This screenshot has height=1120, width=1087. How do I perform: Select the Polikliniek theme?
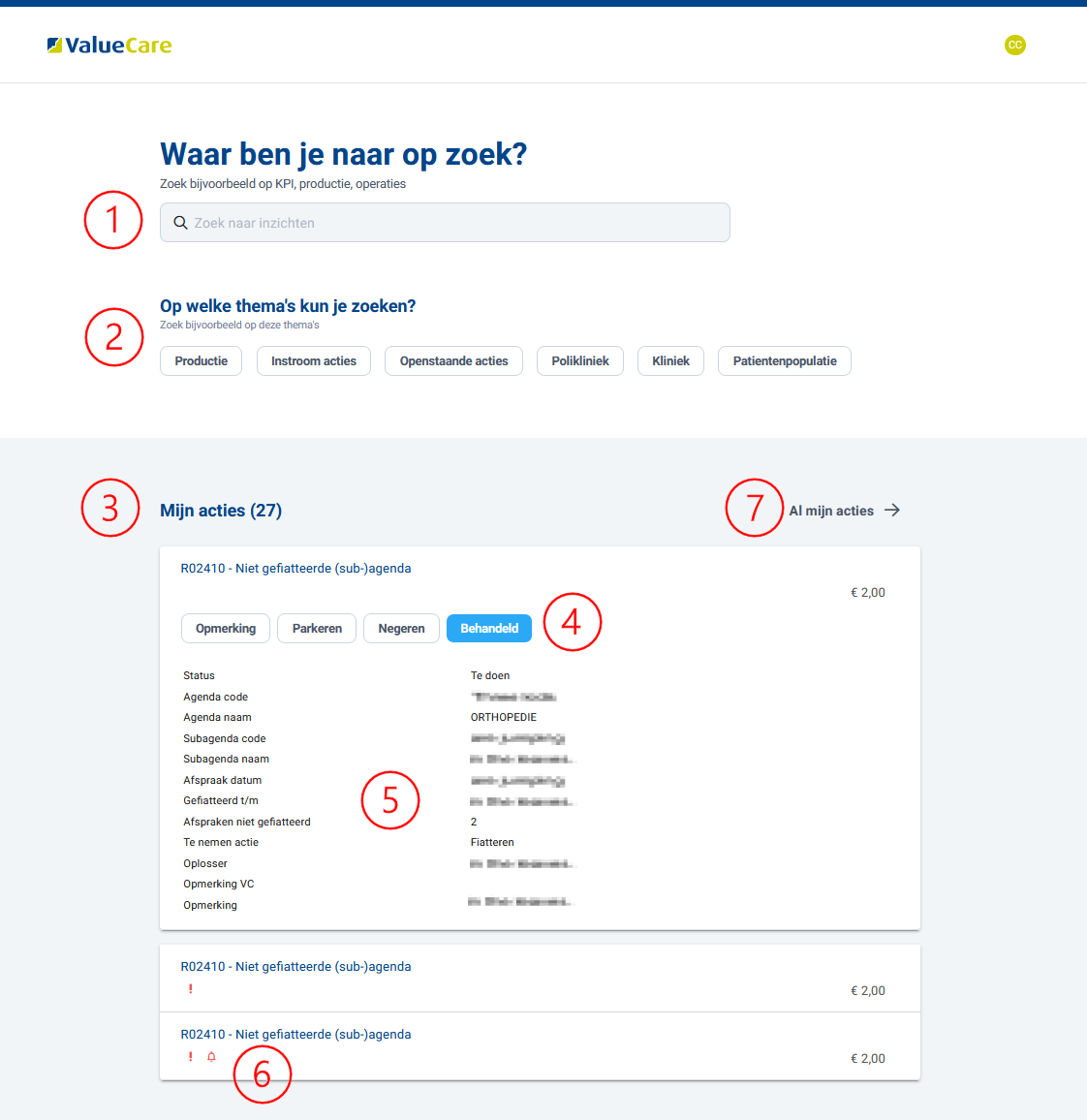(580, 361)
